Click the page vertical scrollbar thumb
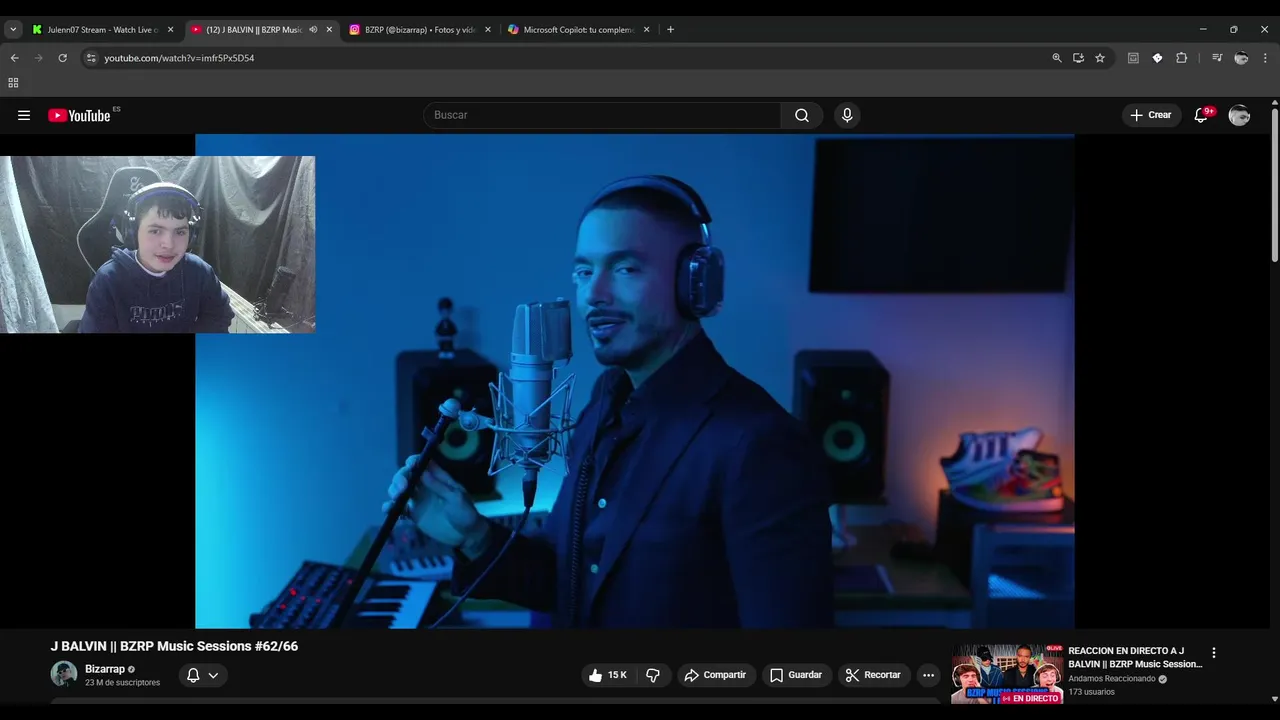 (x=1274, y=185)
